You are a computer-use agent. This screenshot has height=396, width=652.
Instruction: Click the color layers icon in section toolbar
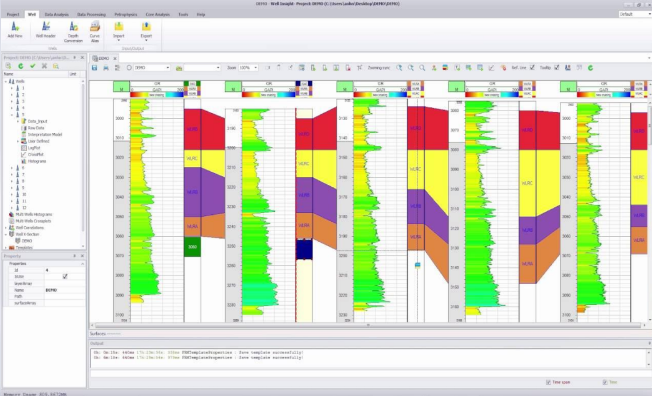click(x=445, y=67)
